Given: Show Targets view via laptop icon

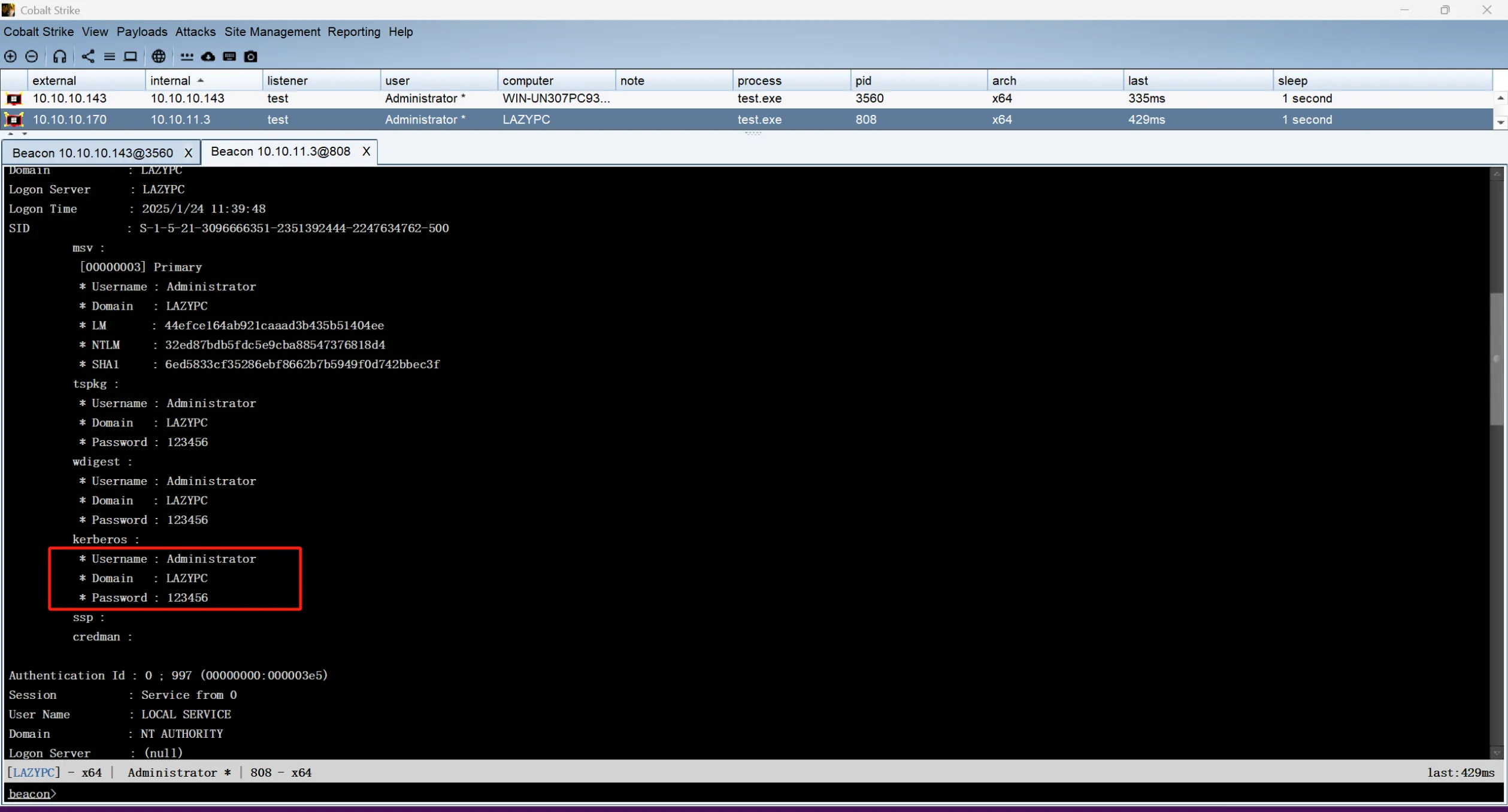Looking at the screenshot, I should [130, 56].
